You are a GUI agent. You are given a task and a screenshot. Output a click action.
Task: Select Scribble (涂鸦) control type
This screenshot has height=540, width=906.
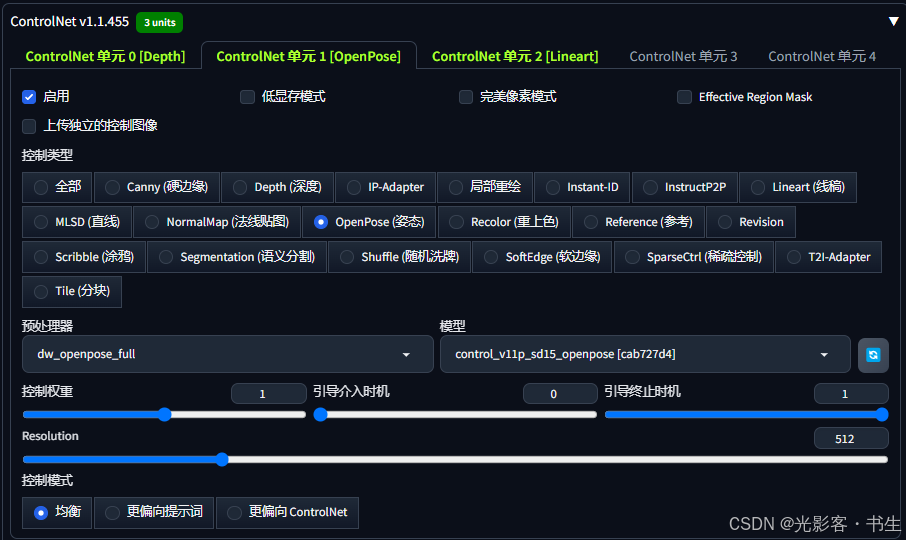[x=84, y=257]
